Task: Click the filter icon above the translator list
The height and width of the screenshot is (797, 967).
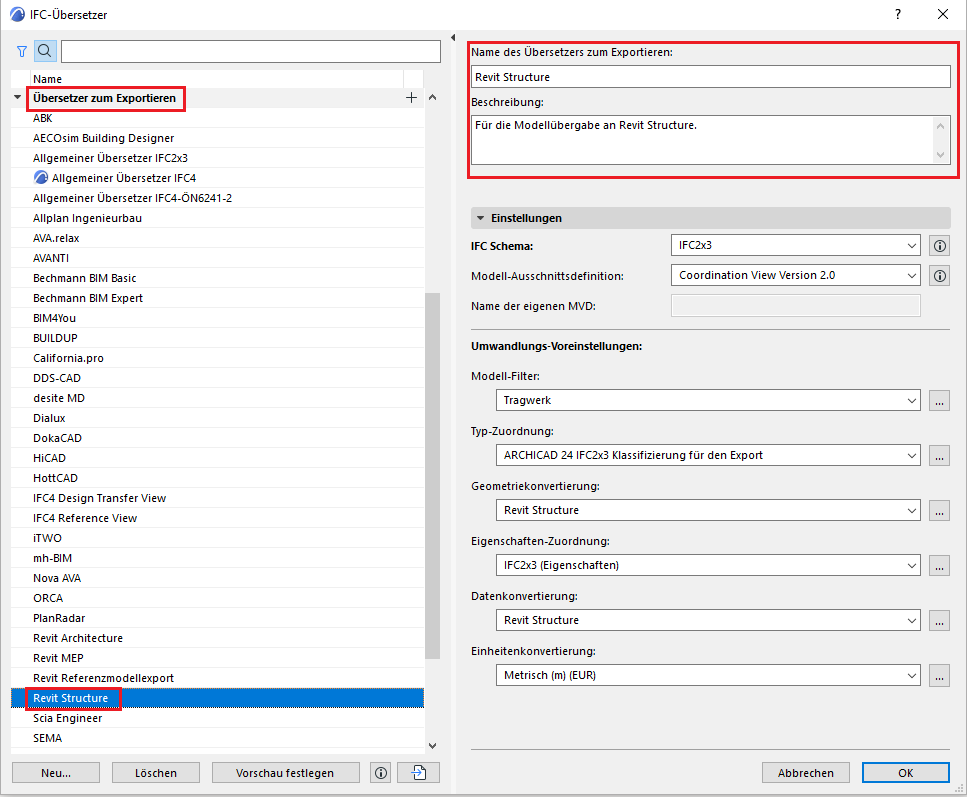Action: [21, 50]
